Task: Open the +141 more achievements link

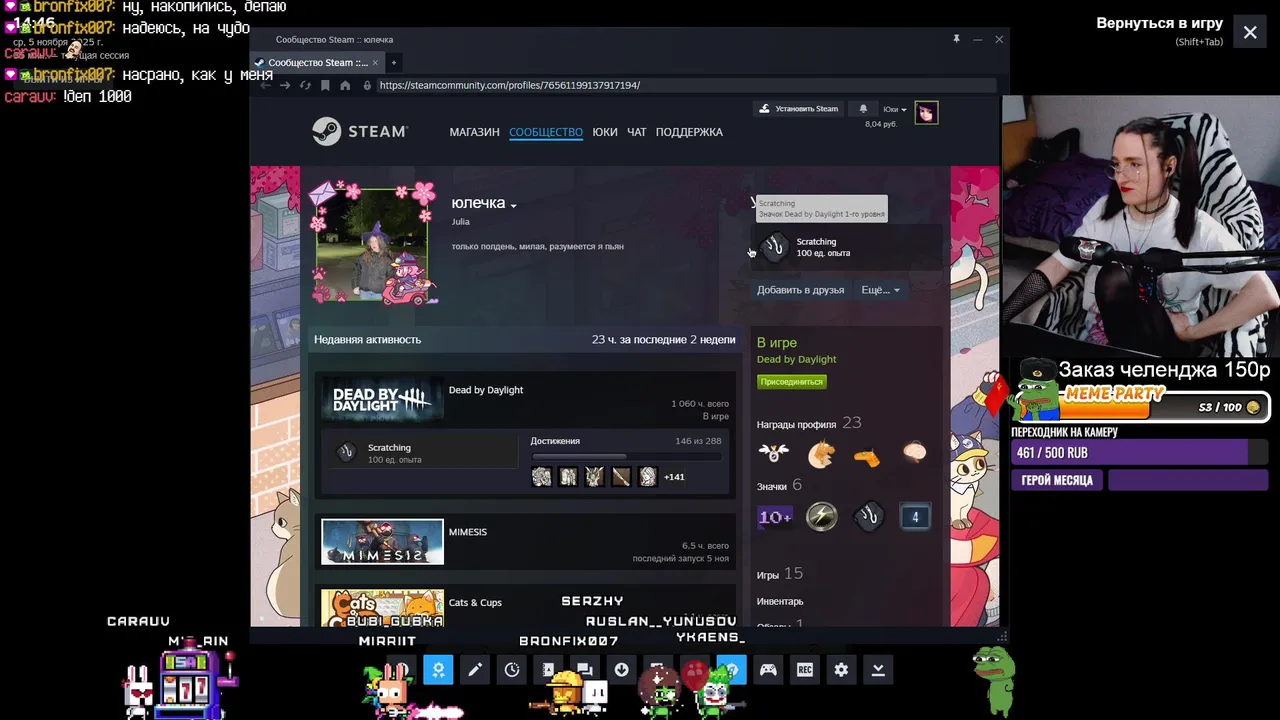Action: click(x=674, y=477)
